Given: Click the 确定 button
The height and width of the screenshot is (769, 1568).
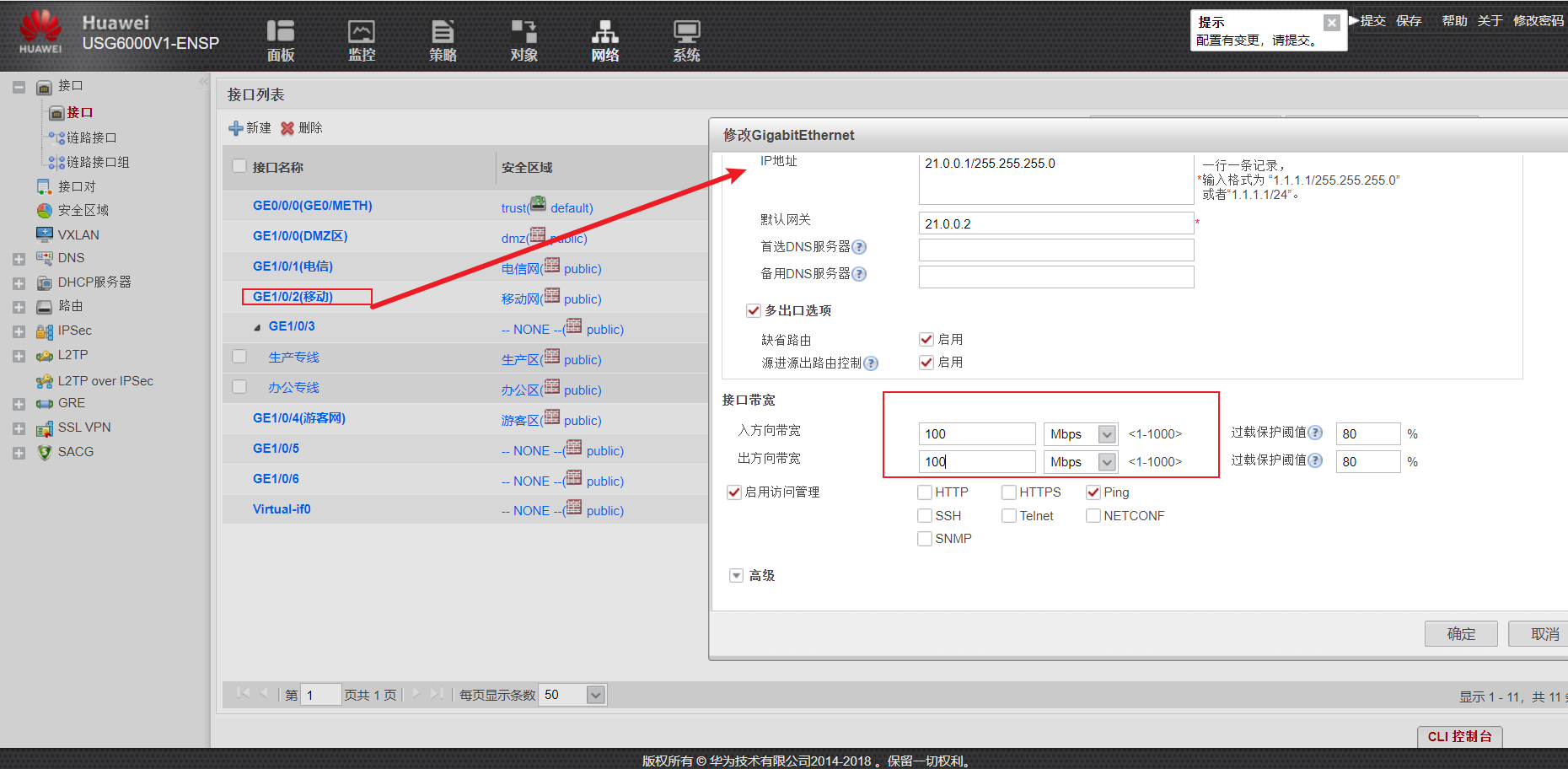Looking at the screenshot, I should [x=1461, y=633].
